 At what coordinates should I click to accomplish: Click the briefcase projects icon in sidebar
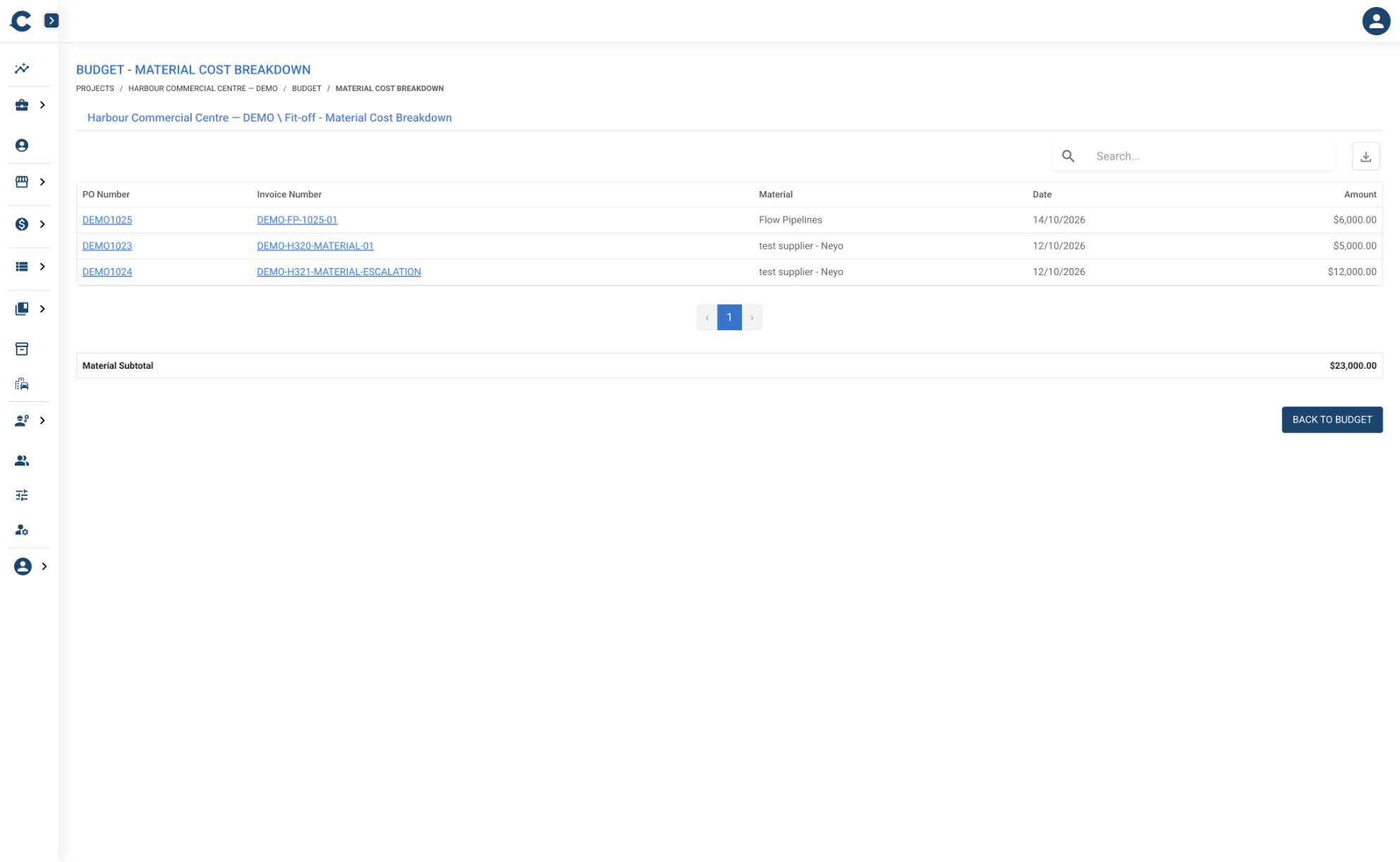tap(22, 105)
